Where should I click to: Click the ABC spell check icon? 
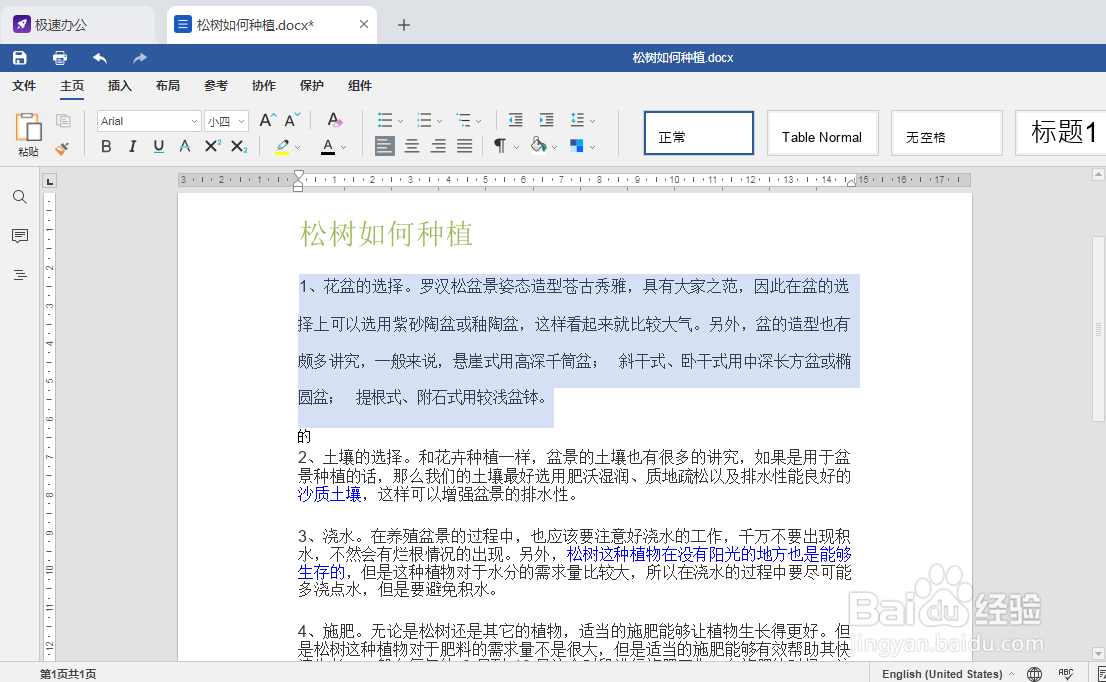(1066, 674)
